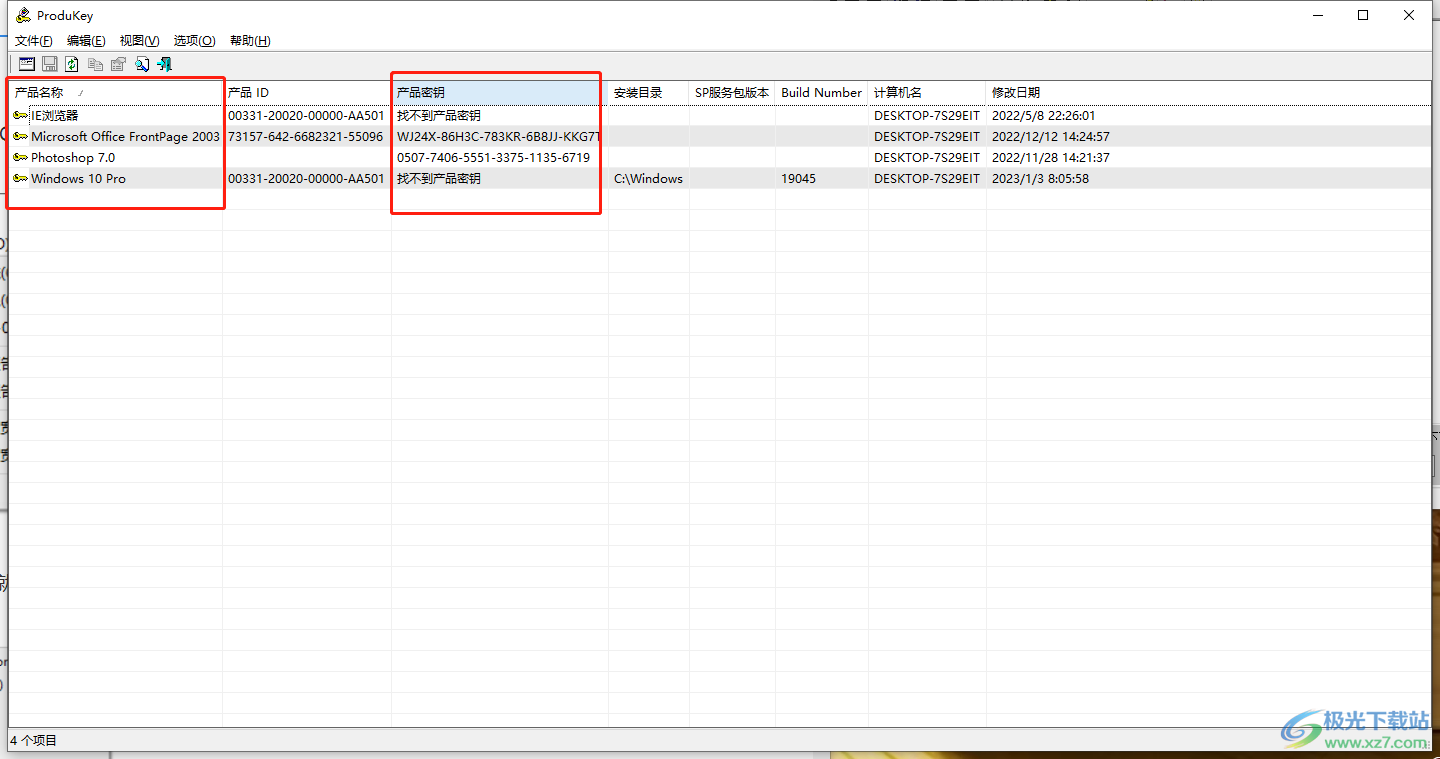
Task: Click the green Refresh toolbar icon
Action: (72, 64)
